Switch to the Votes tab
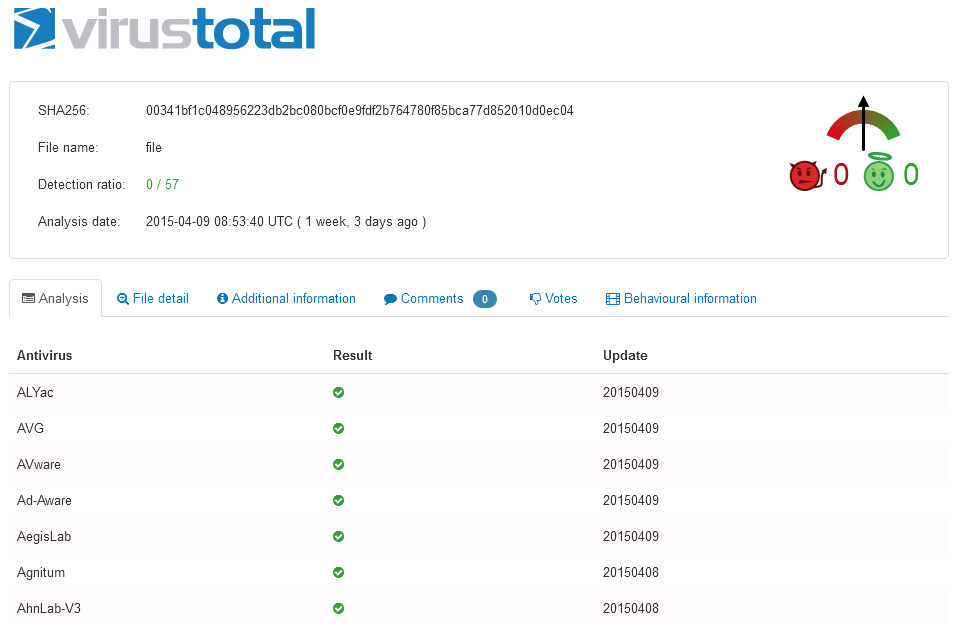This screenshot has width=960, height=628. 553,298
